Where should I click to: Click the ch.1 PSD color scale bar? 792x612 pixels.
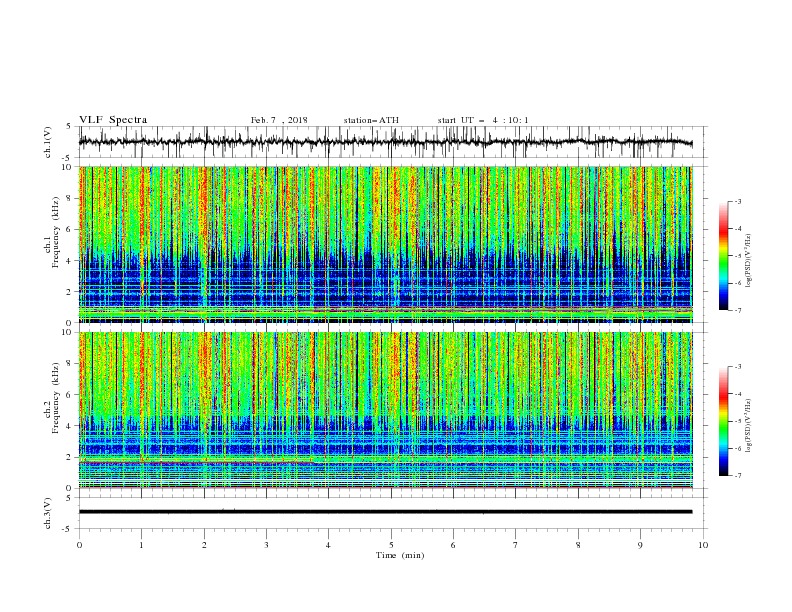pyautogui.click(x=723, y=255)
